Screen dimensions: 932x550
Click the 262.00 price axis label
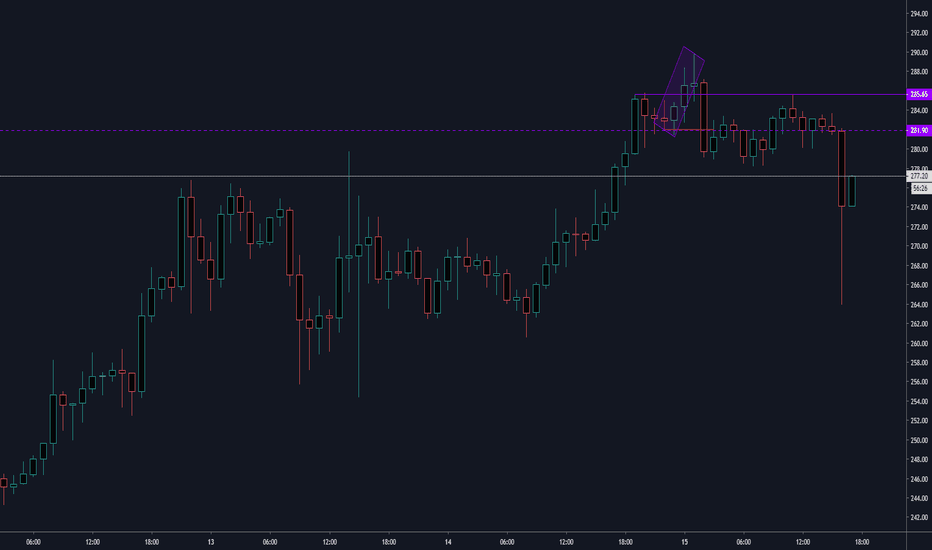(919, 324)
